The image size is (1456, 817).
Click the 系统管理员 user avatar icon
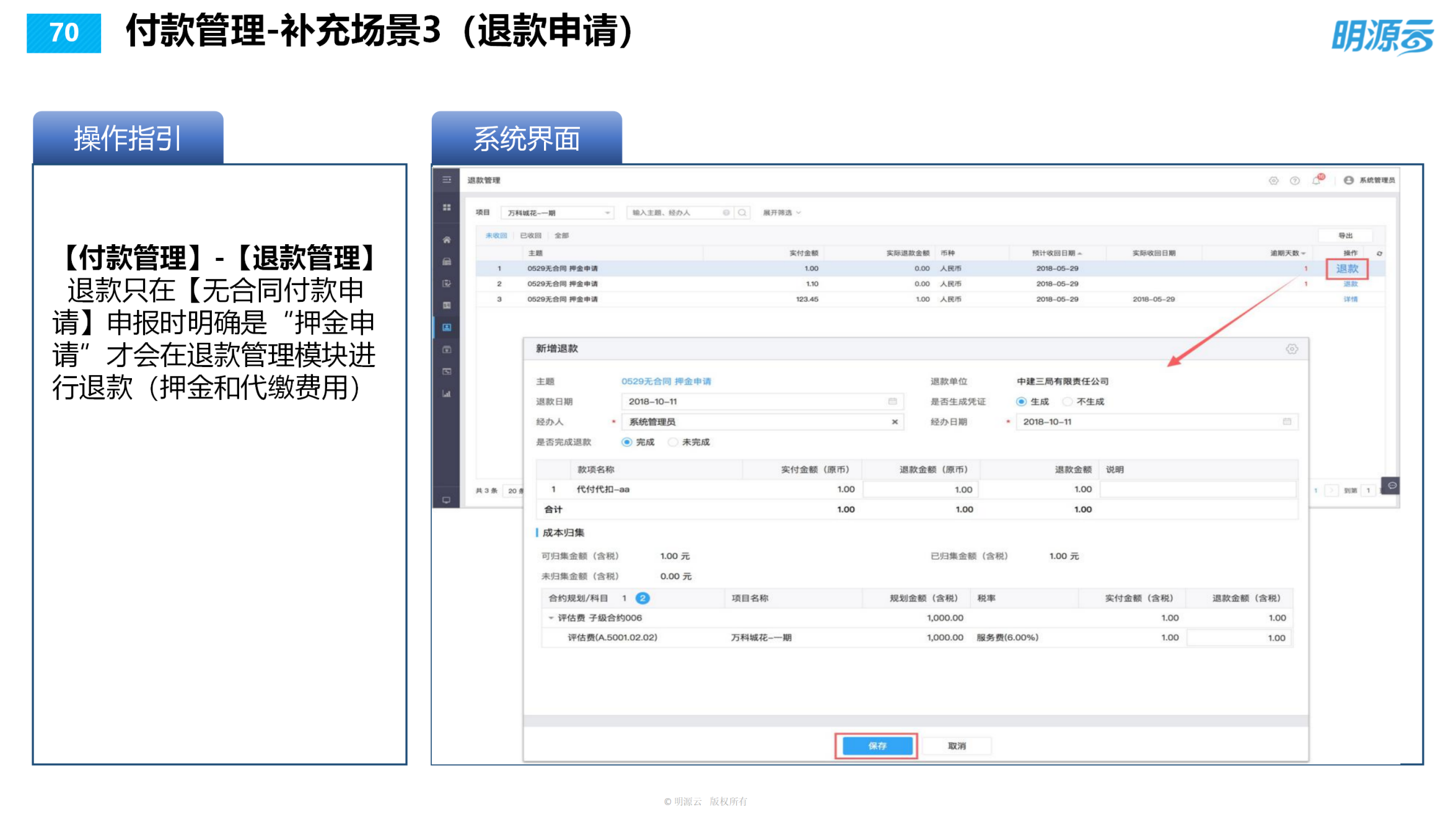pyautogui.click(x=1348, y=180)
